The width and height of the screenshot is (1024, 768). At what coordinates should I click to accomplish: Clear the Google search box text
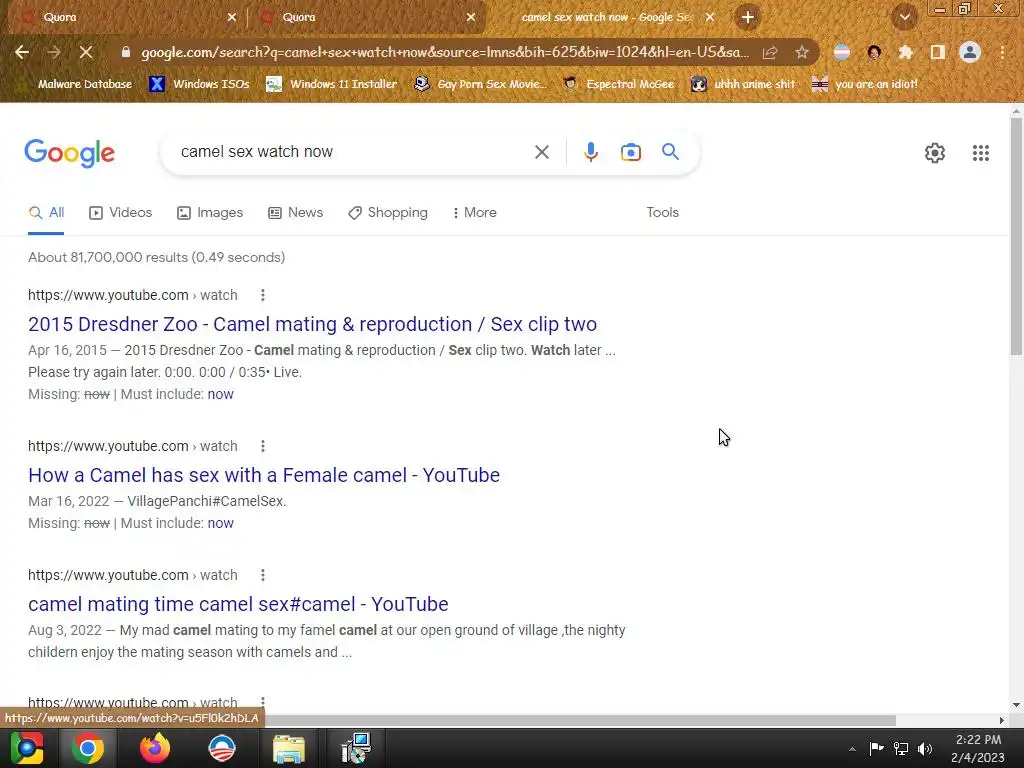pos(541,152)
